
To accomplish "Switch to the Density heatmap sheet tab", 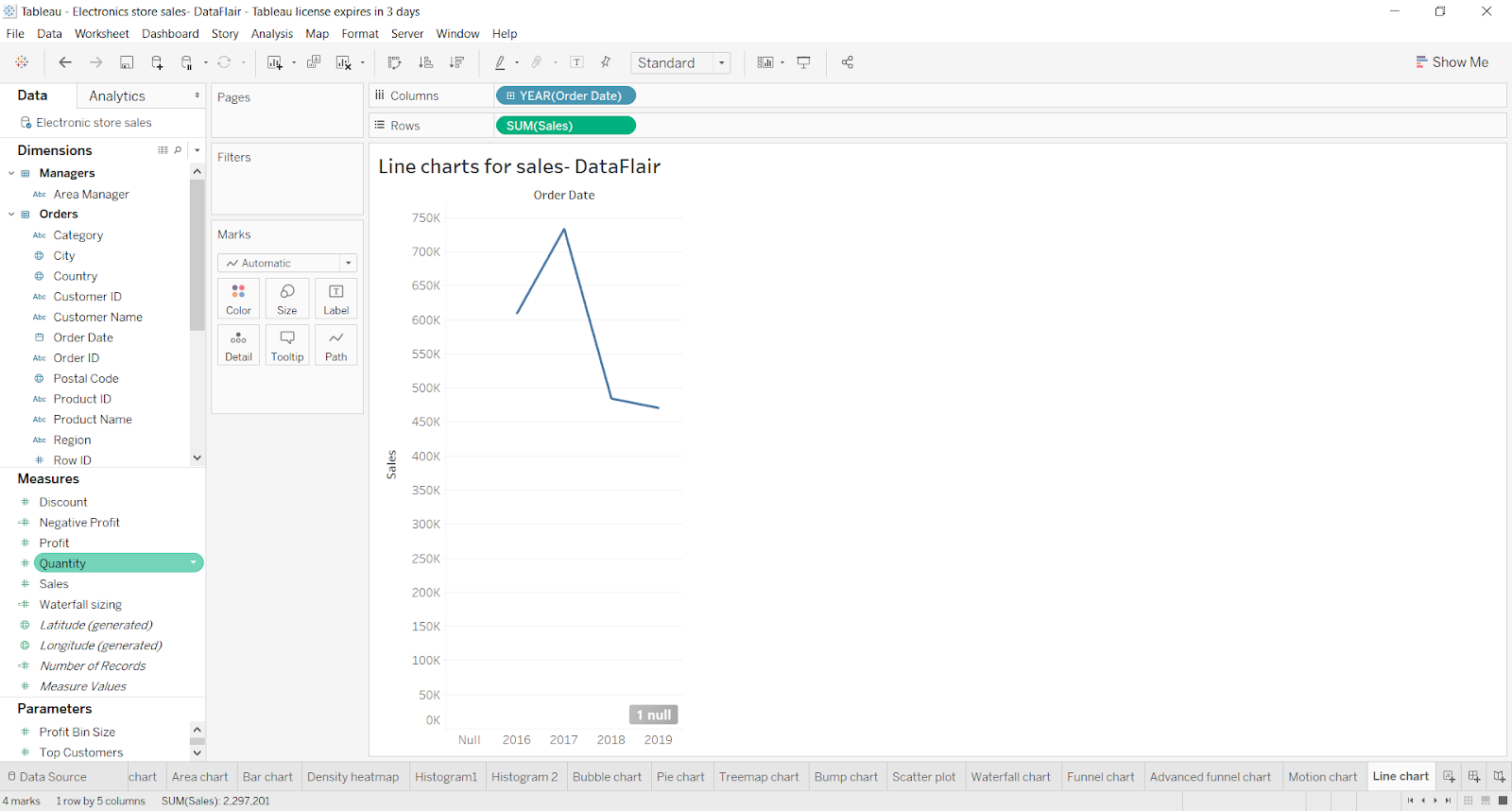I will coord(352,777).
